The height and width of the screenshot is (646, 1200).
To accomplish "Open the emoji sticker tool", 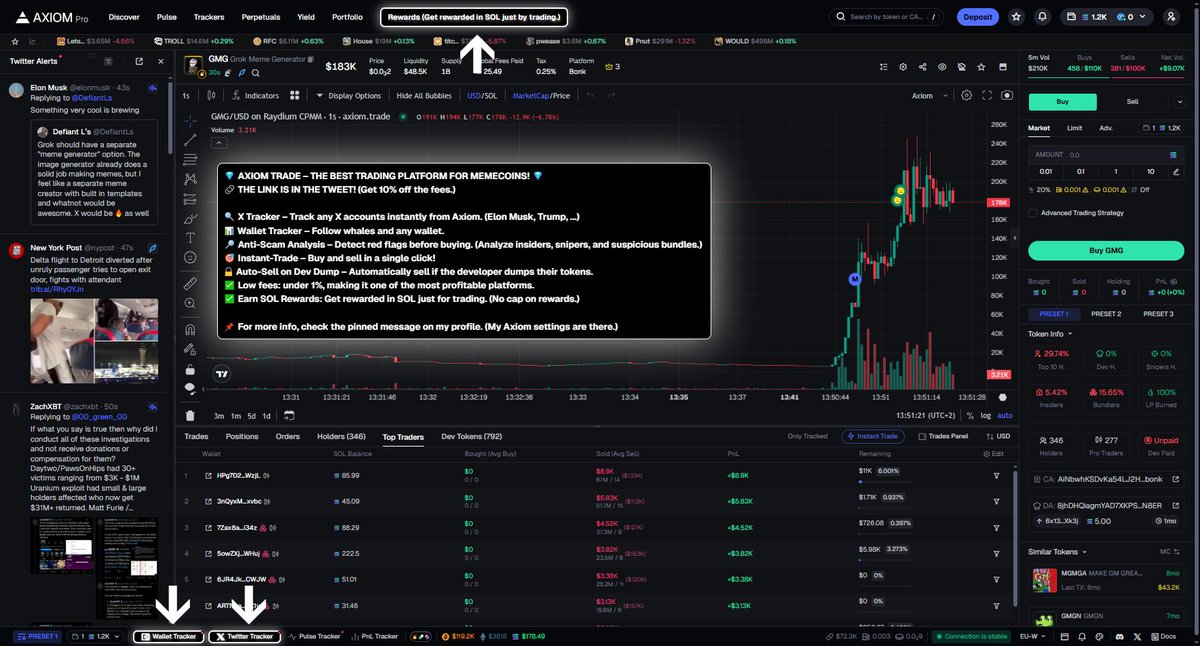I will tap(190, 258).
